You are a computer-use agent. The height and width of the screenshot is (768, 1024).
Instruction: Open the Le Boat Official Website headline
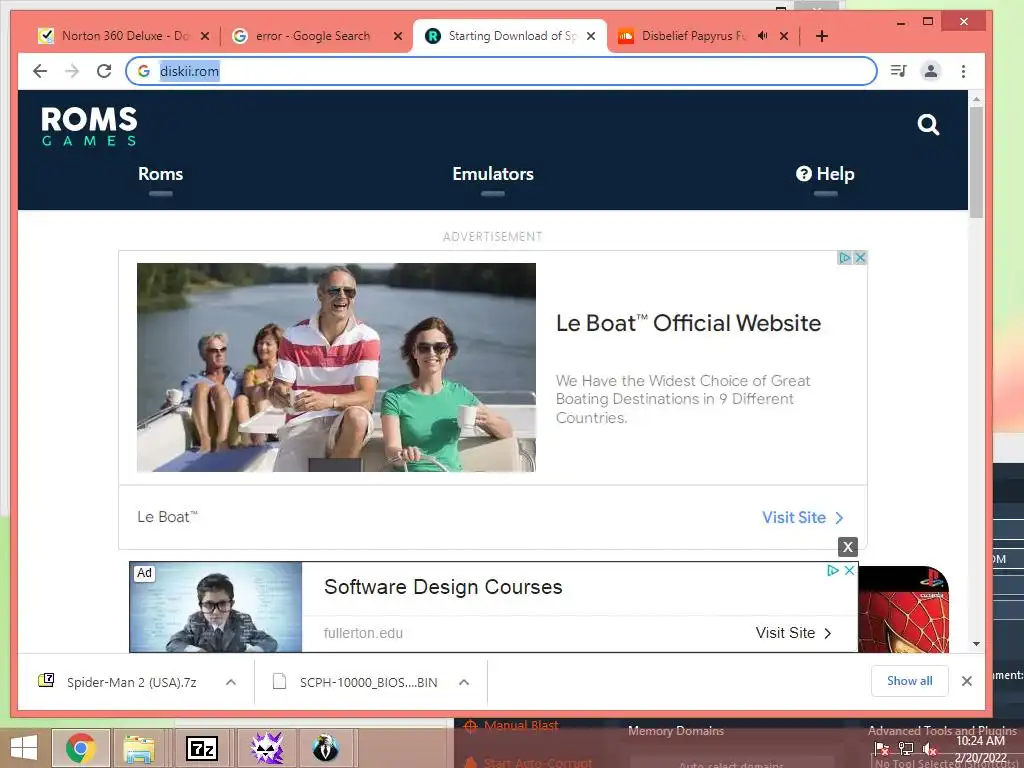[688, 323]
